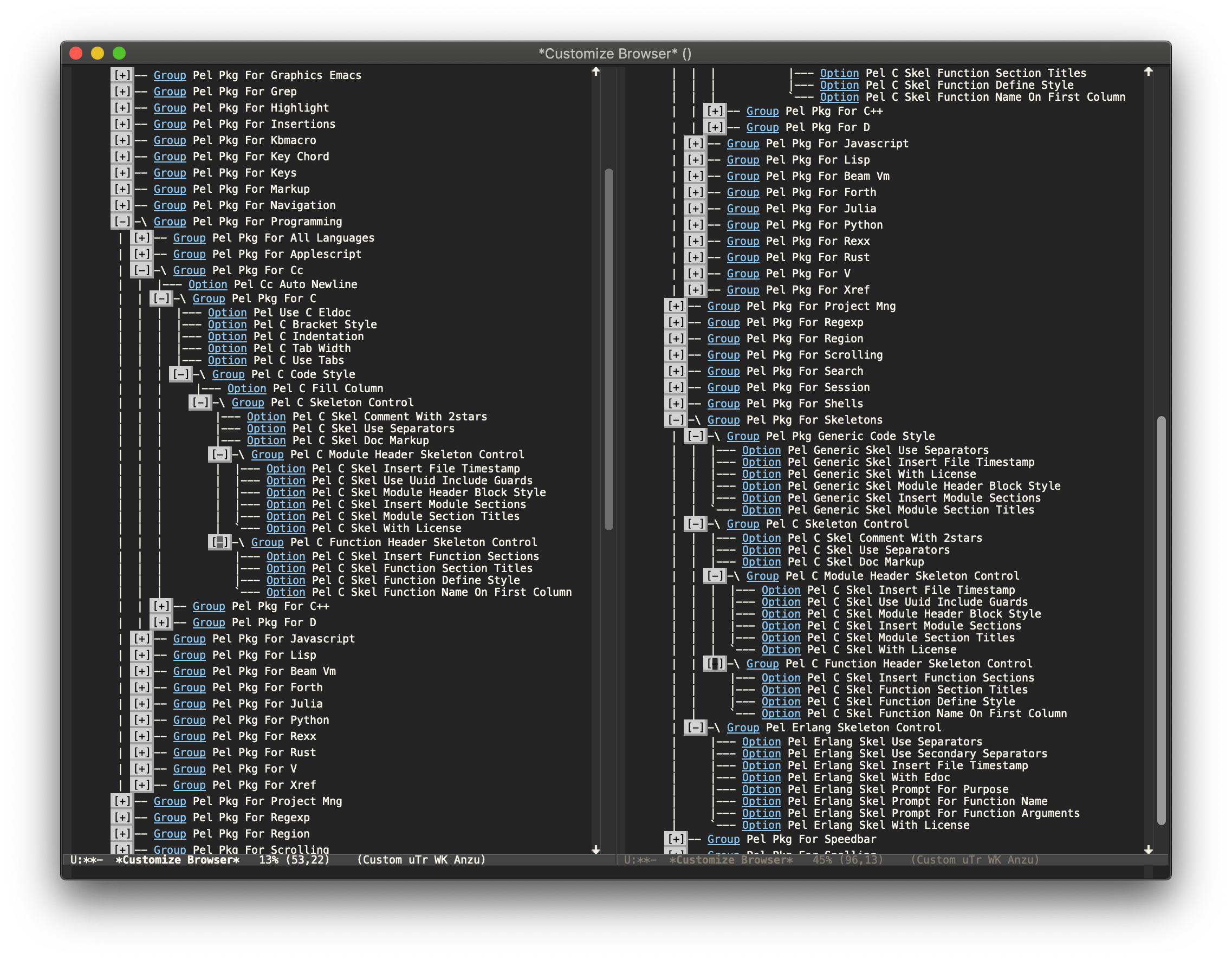This screenshot has height=960, width=1232.
Task: Open Option link for Pel C Indentation
Action: click(x=228, y=336)
